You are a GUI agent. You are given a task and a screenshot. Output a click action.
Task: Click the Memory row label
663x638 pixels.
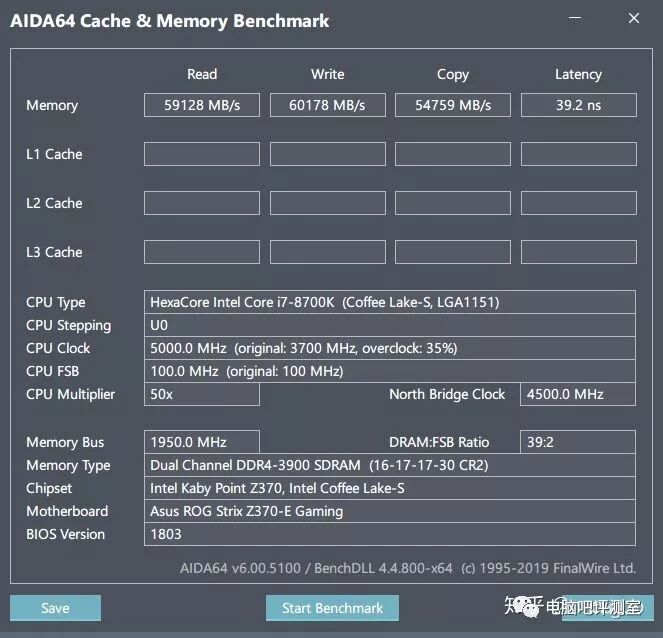coord(52,105)
